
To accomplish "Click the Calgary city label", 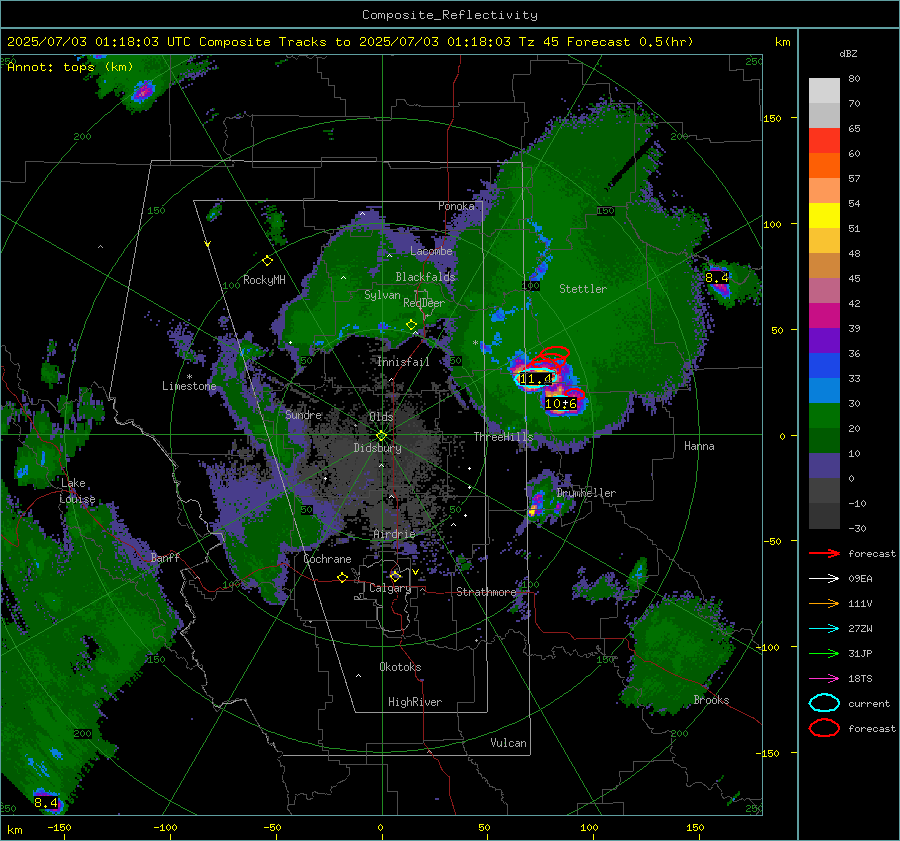I will pyautogui.click(x=390, y=588).
